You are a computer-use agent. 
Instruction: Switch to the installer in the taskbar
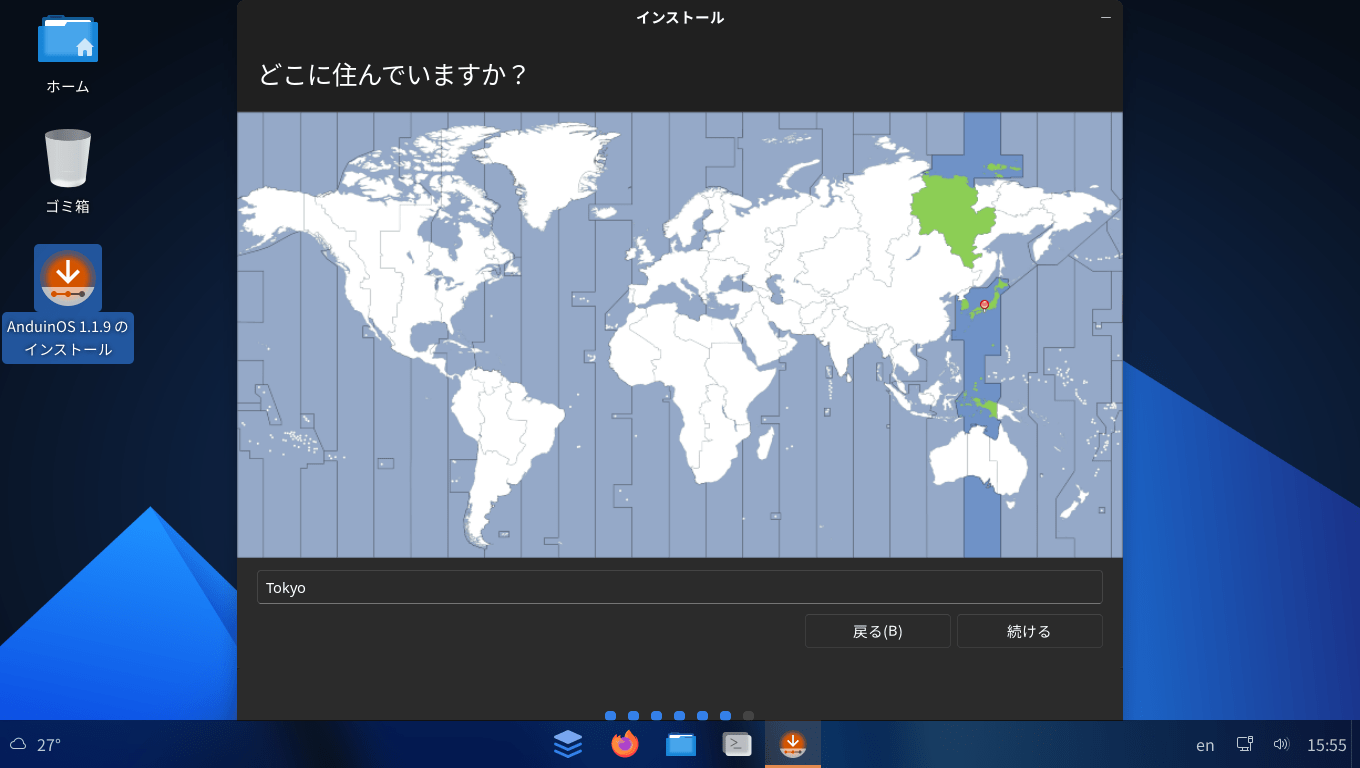click(793, 744)
